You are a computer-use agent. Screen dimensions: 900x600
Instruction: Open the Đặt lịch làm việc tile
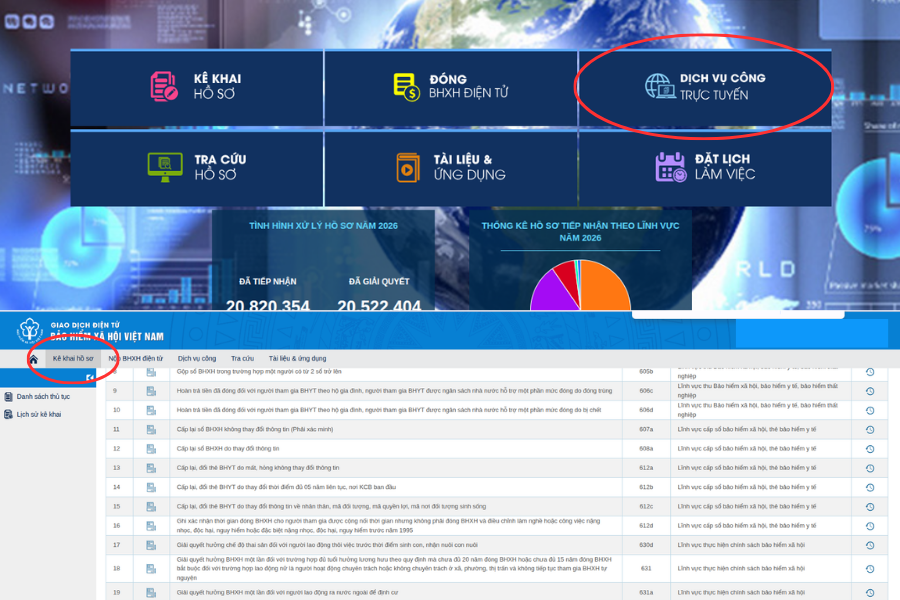pos(705,168)
